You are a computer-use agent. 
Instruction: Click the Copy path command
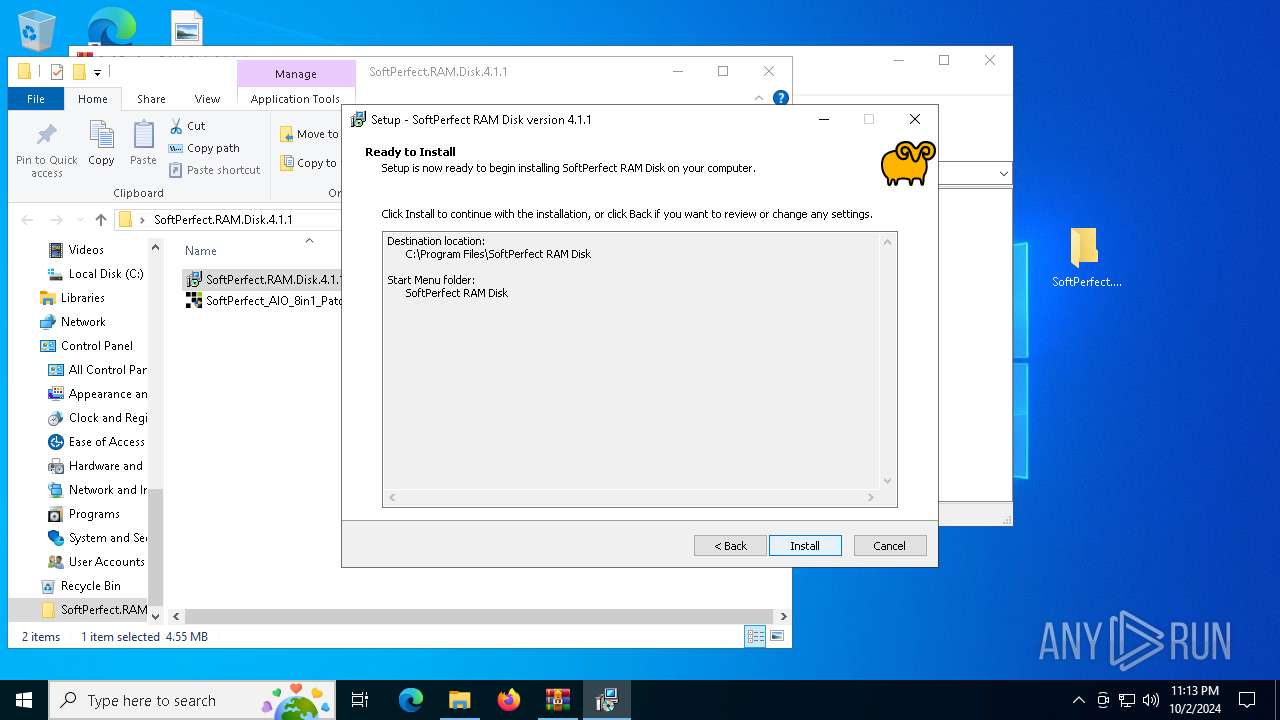pos(204,148)
